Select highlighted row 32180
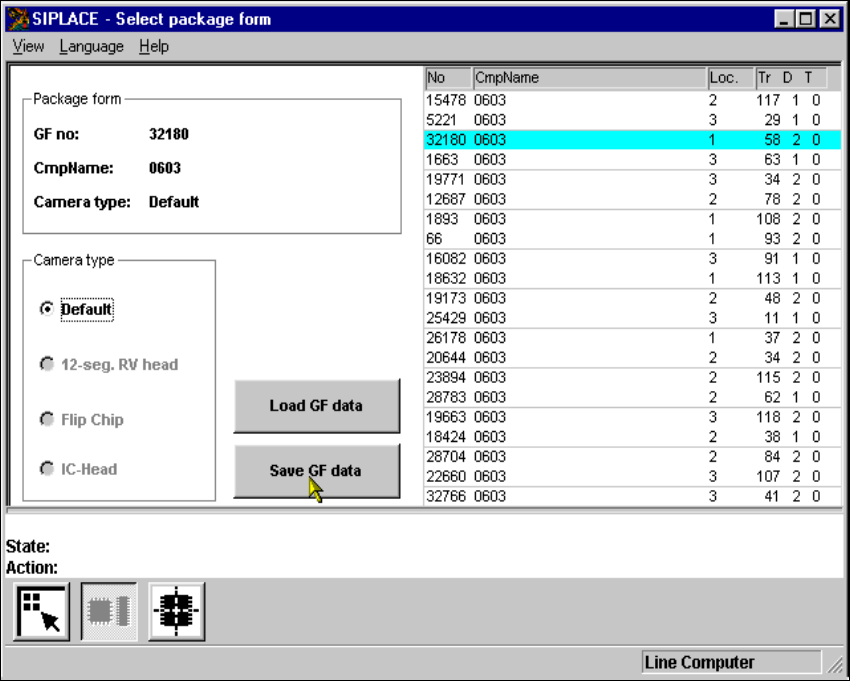The image size is (850, 681). coord(632,140)
